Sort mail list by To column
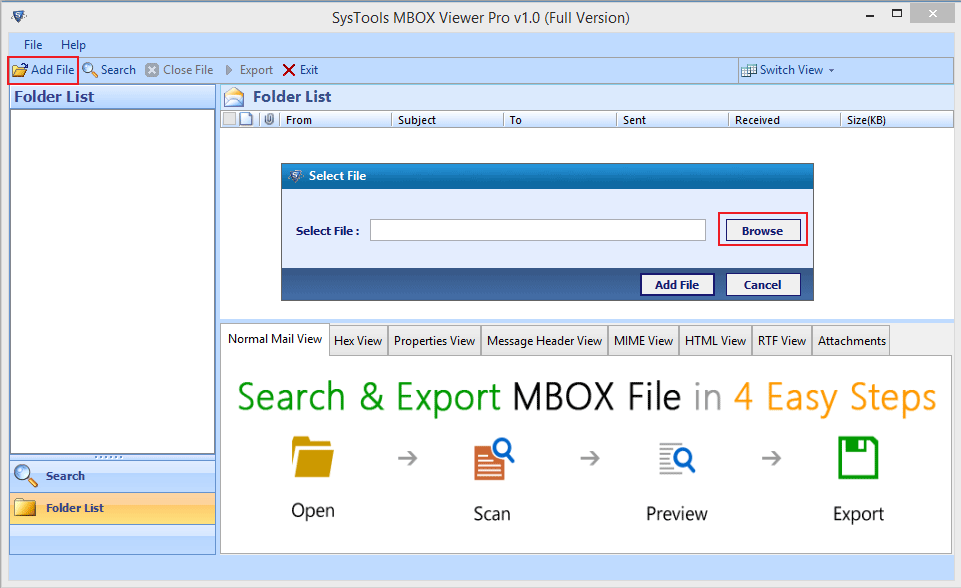This screenshot has height=588, width=961. pyautogui.click(x=560, y=120)
